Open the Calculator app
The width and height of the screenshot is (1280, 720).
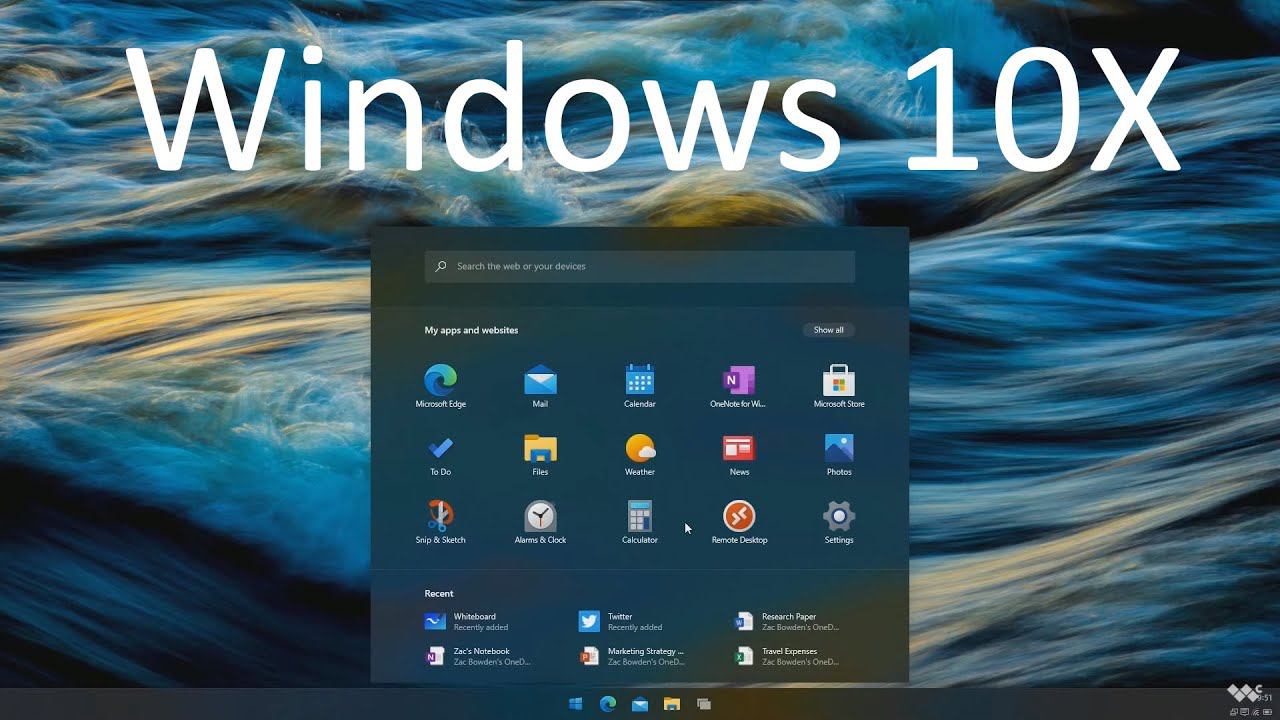click(x=640, y=522)
